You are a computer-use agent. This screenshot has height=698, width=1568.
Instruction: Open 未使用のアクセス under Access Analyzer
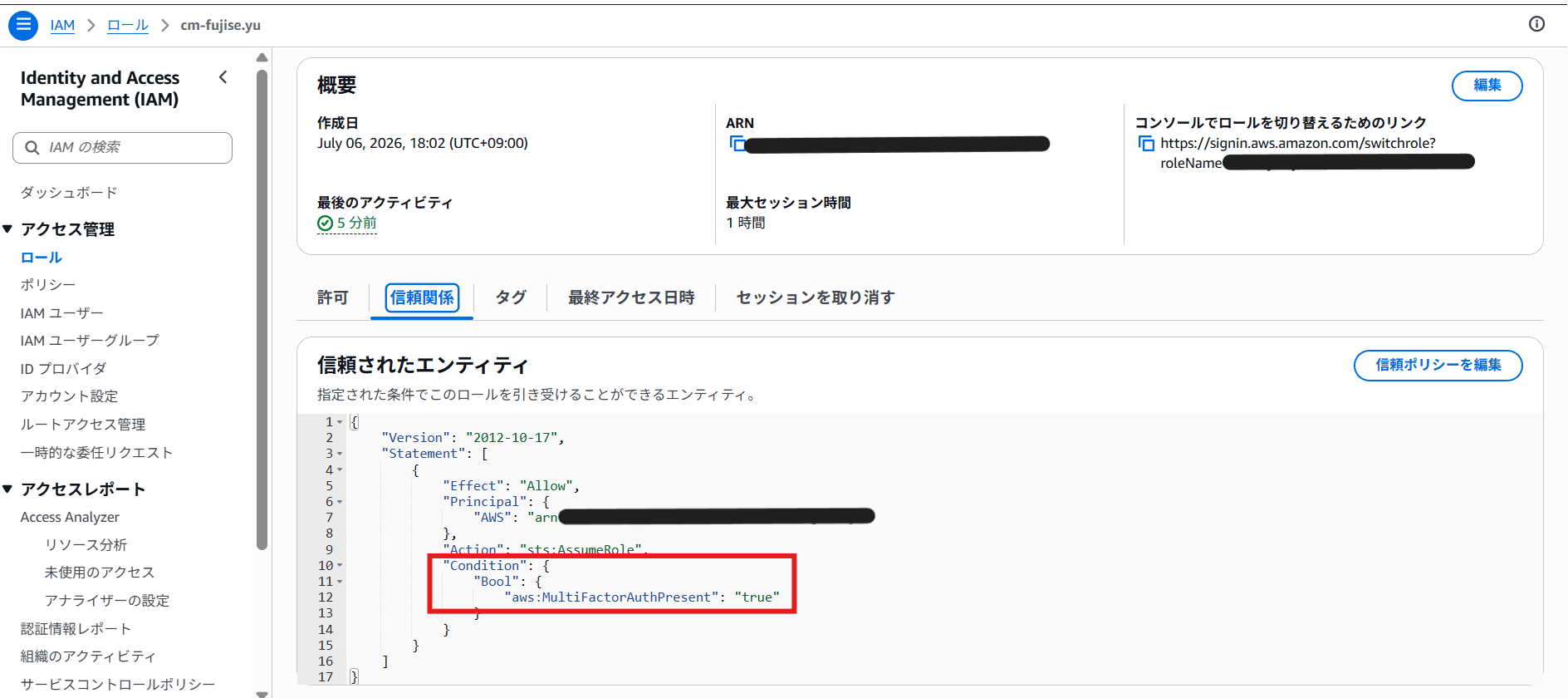[x=100, y=573]
